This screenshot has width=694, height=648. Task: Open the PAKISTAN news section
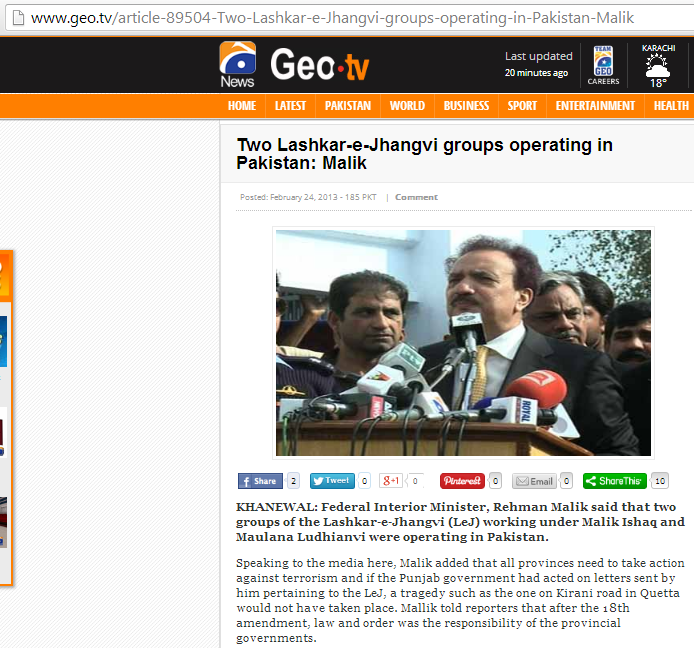pos(348,106)
